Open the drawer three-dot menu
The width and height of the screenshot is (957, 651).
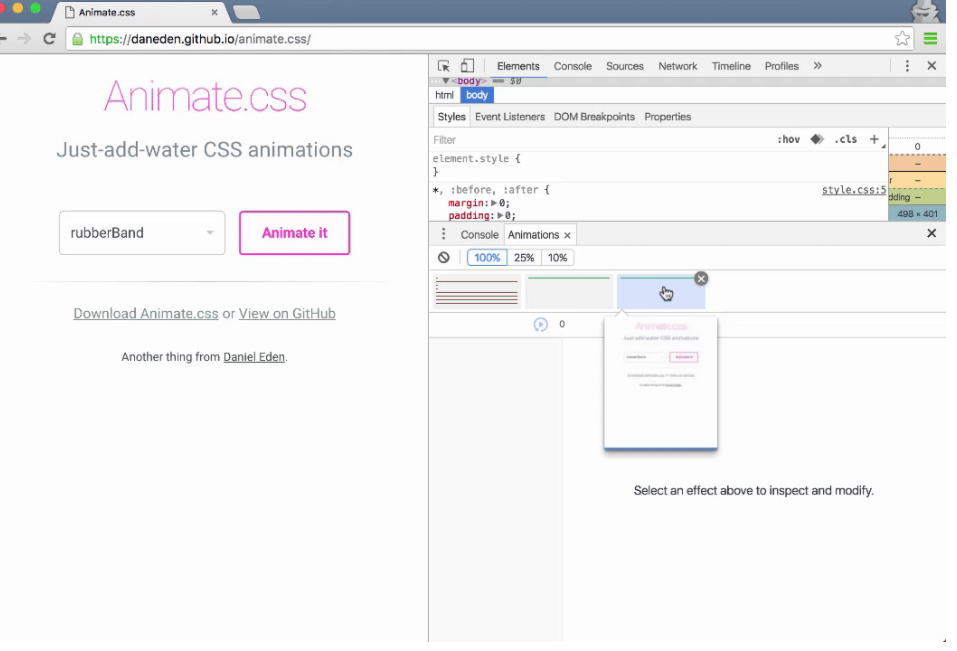tap(444, 234)
